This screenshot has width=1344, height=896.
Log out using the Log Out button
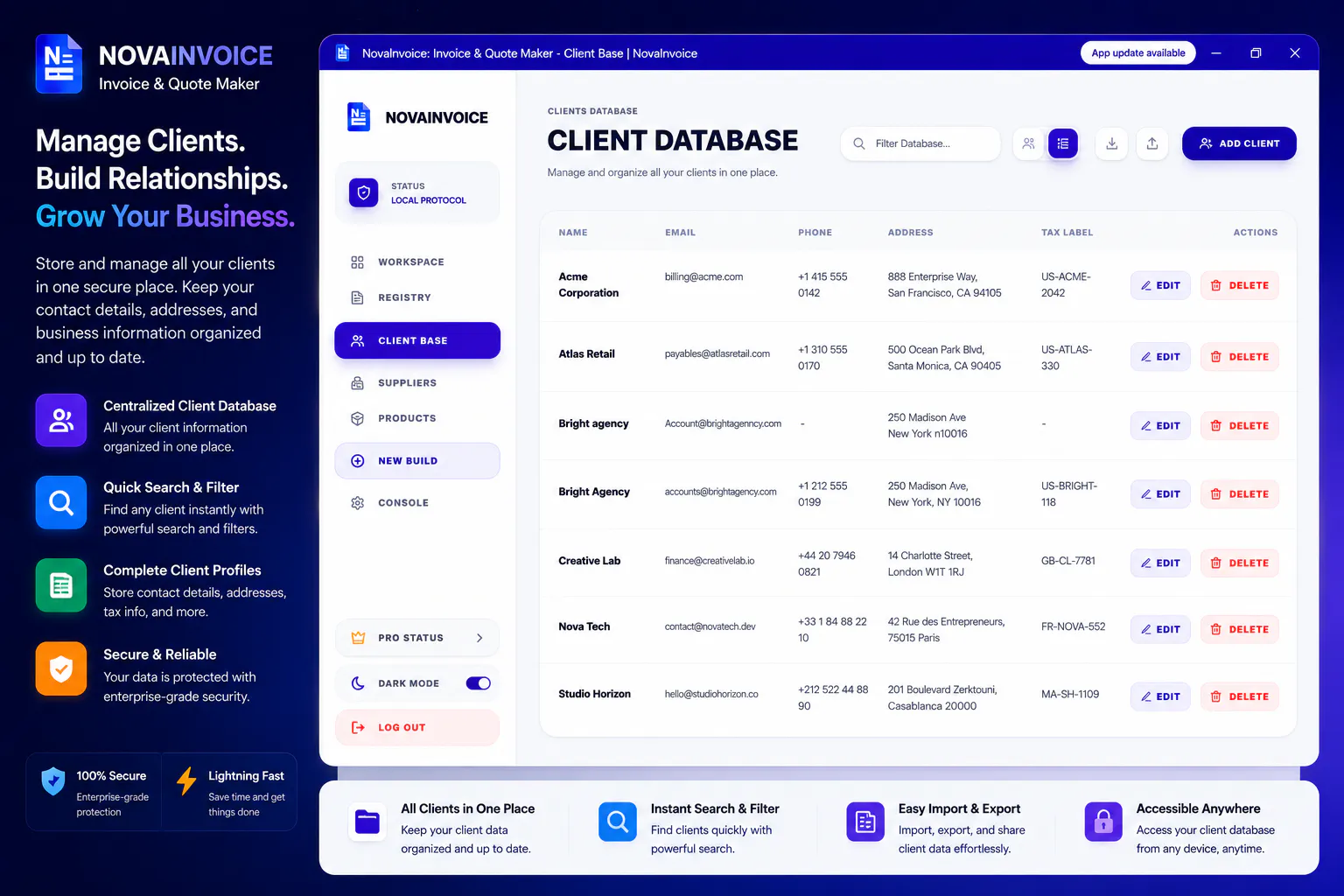tap(417, 727)
